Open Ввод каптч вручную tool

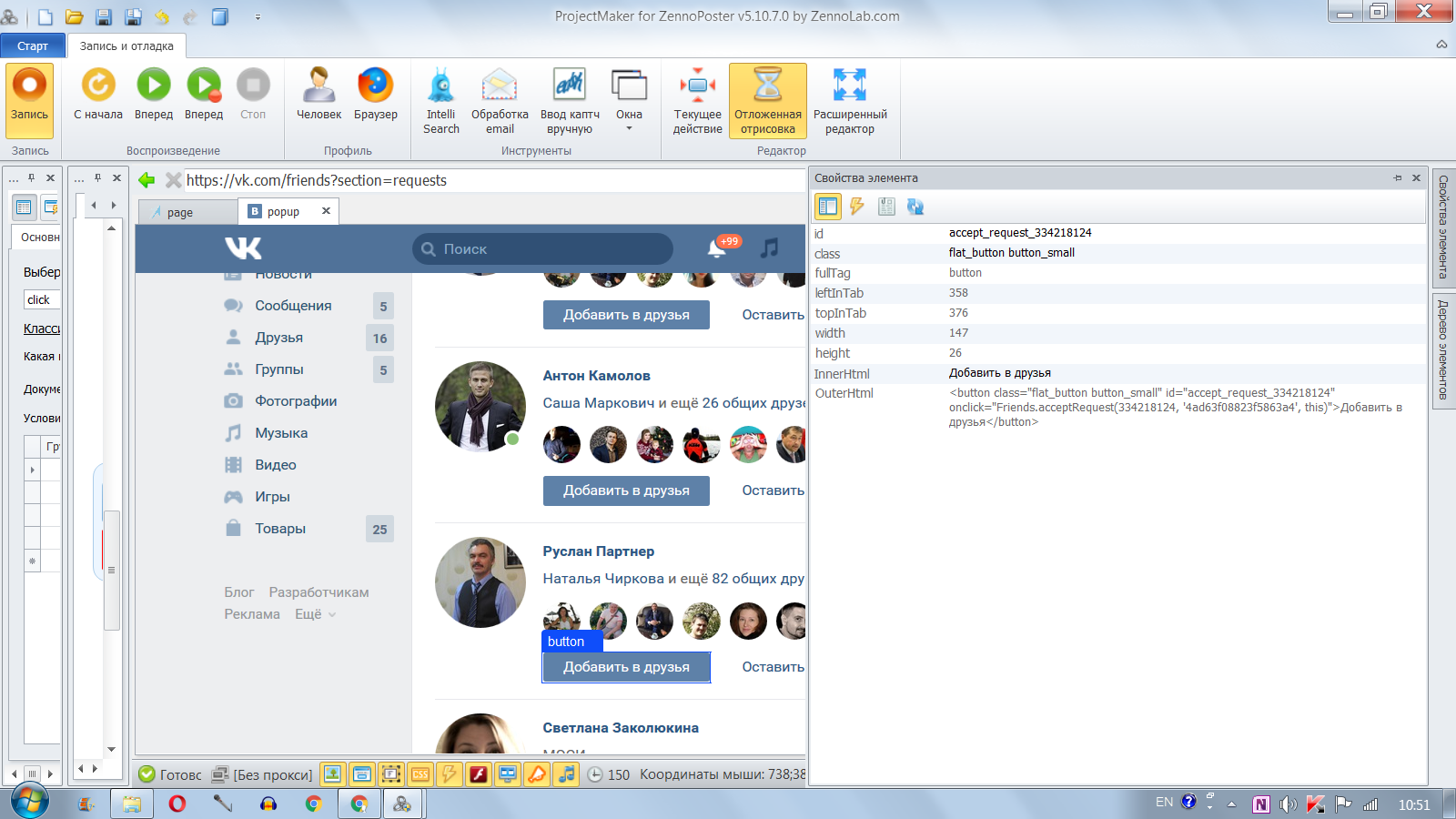coord(570,101)
